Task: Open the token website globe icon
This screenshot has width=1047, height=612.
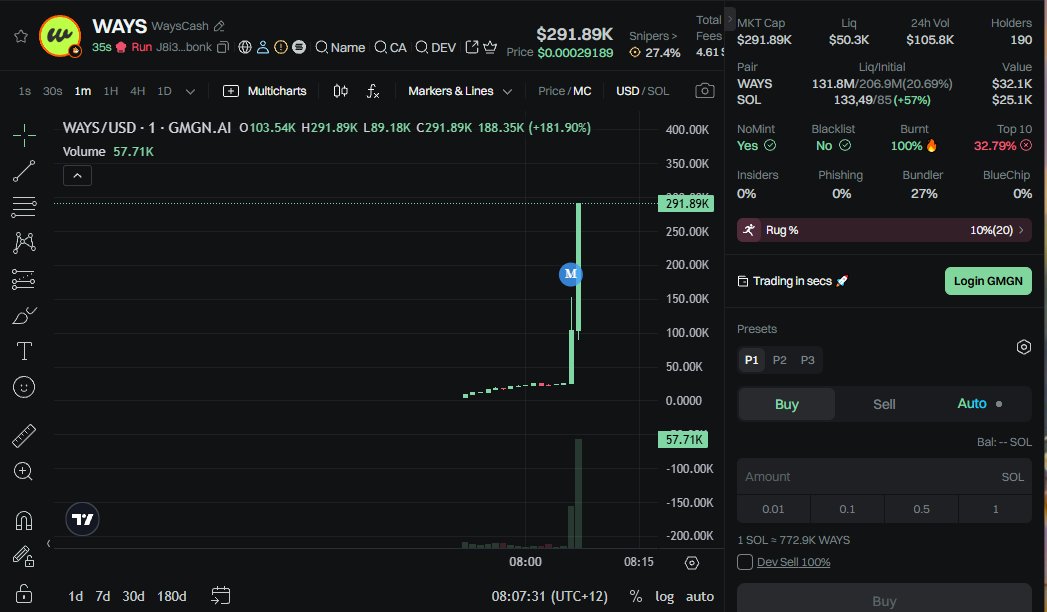Action: tap(245, 47)
